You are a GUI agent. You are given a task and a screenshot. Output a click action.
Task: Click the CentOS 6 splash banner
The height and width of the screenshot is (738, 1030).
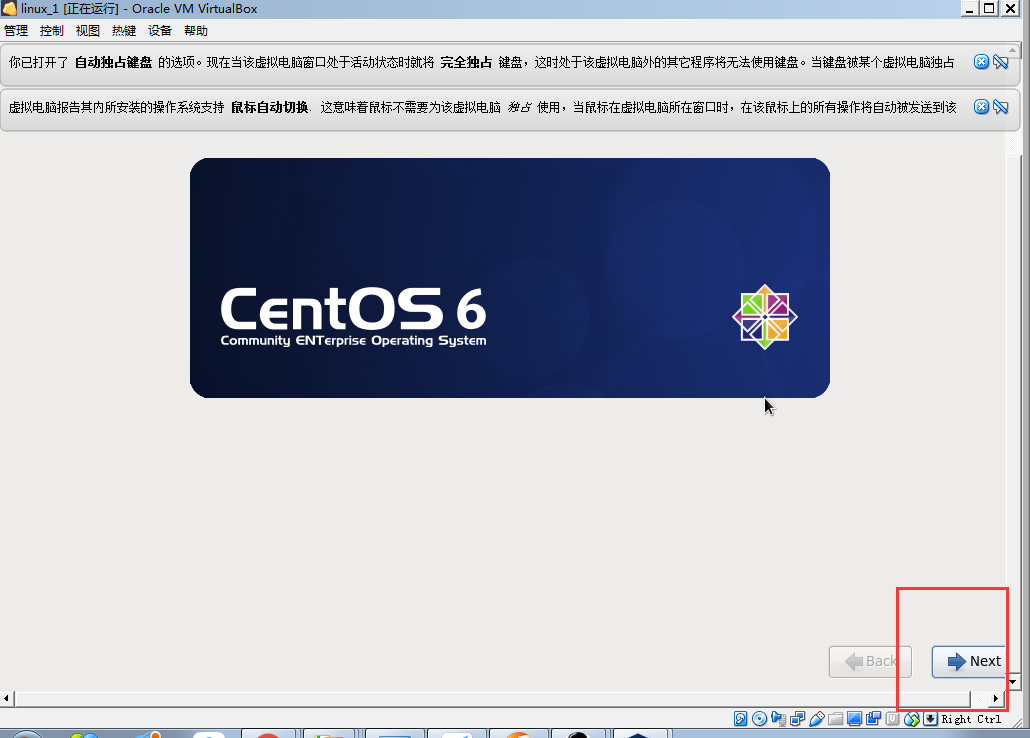tap(510, 277)
